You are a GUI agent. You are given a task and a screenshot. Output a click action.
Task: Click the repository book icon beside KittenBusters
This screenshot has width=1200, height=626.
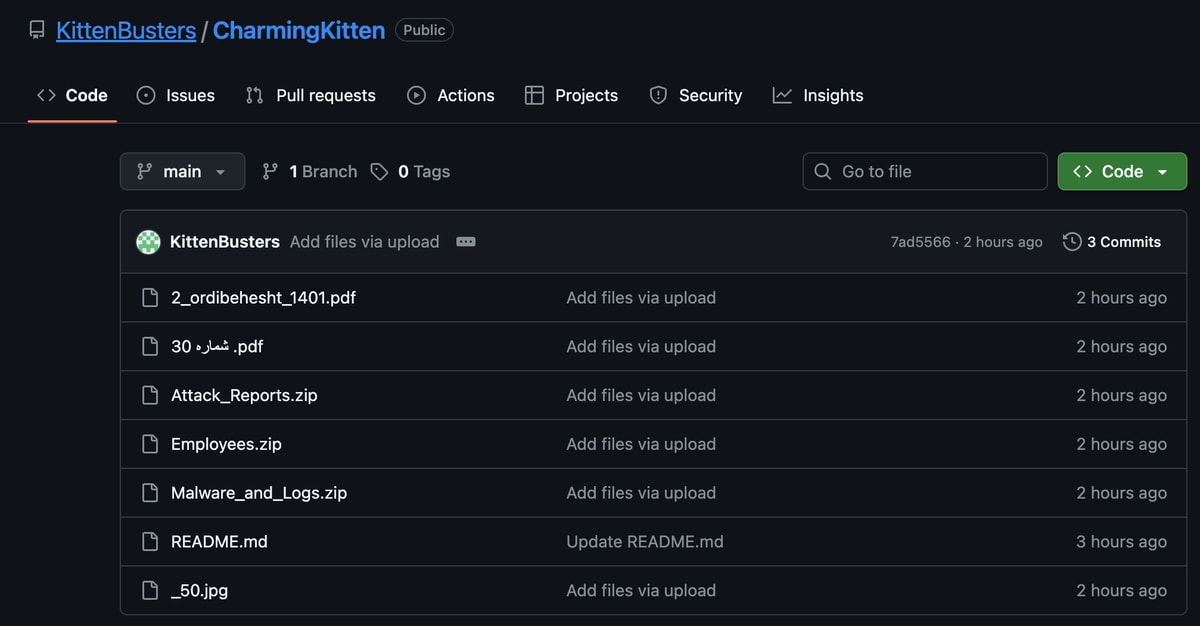[x=37, y=30]
